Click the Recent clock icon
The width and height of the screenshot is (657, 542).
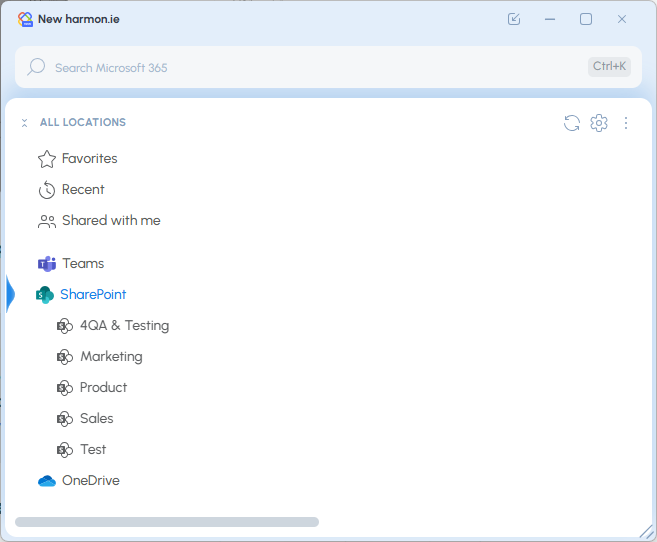47,190
